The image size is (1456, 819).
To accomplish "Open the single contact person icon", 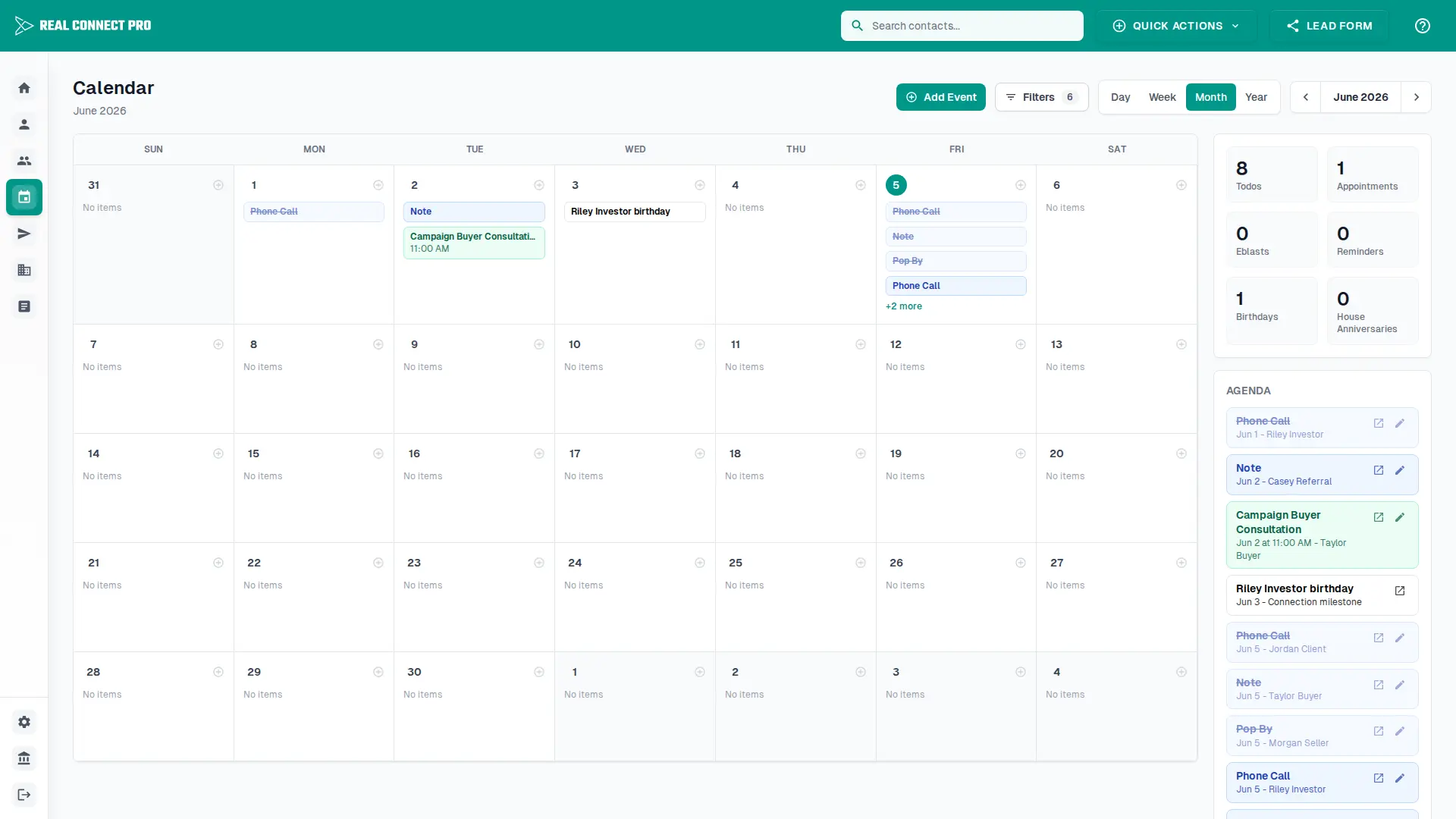I will click(24, 124).
